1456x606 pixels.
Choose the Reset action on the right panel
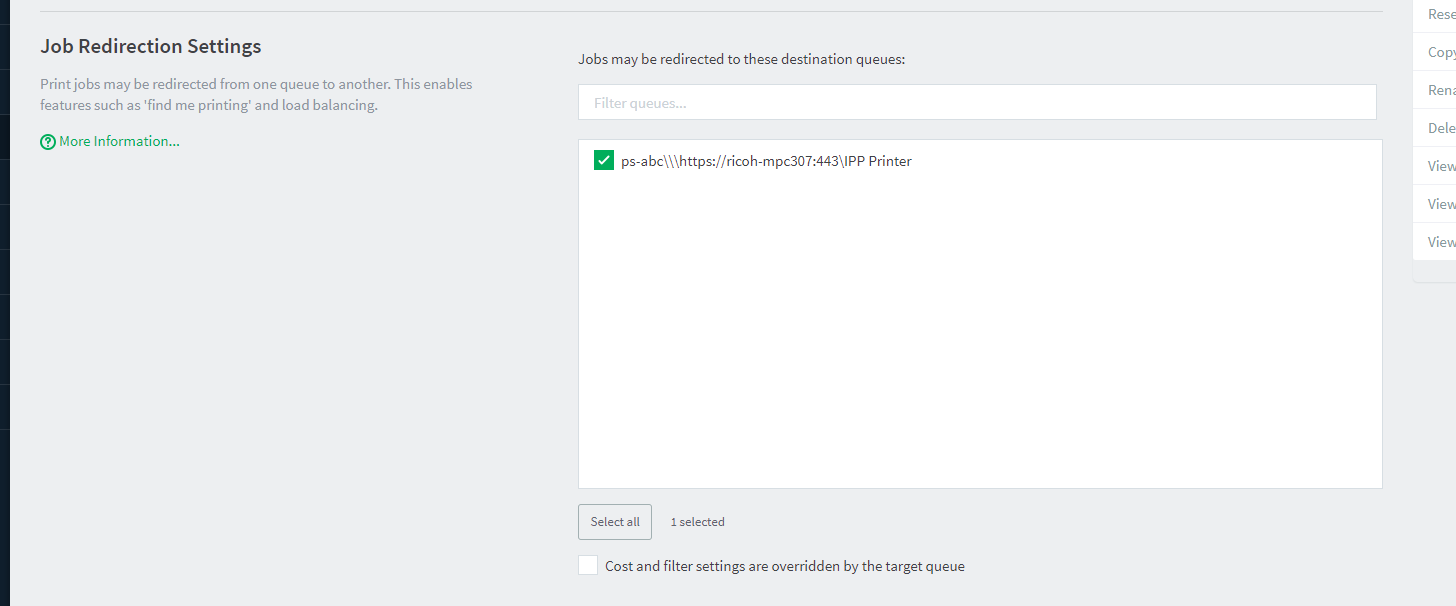tap(1440, 14)
